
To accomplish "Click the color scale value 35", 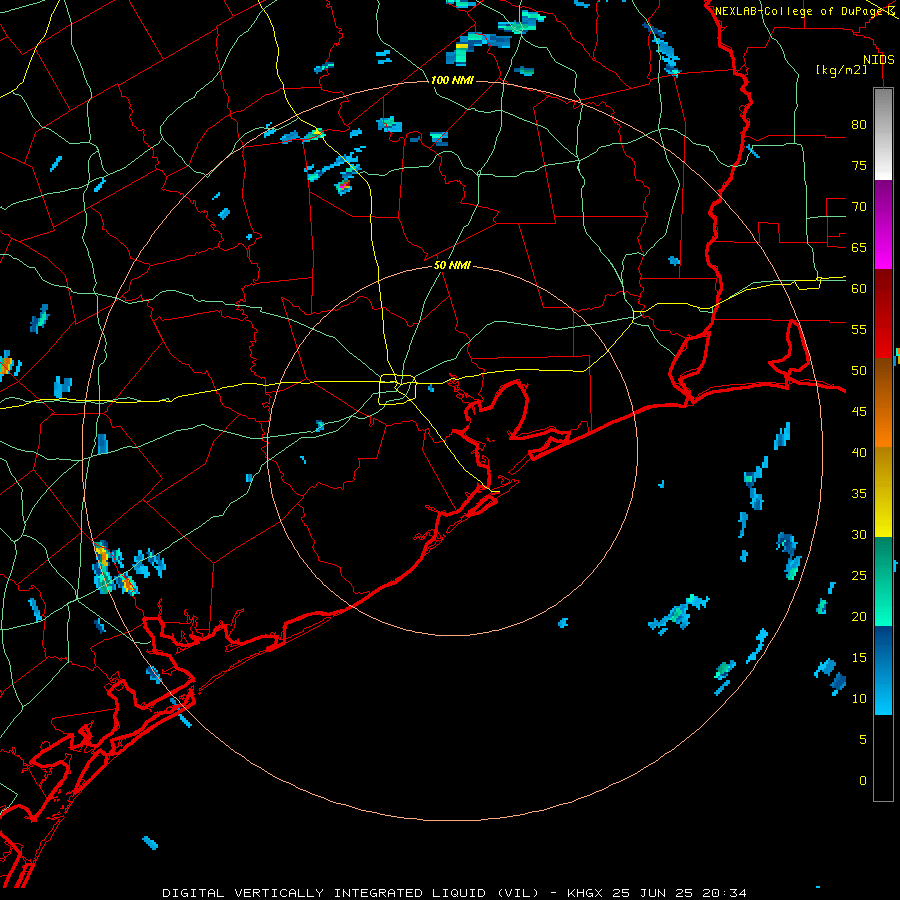I will 859,494.
